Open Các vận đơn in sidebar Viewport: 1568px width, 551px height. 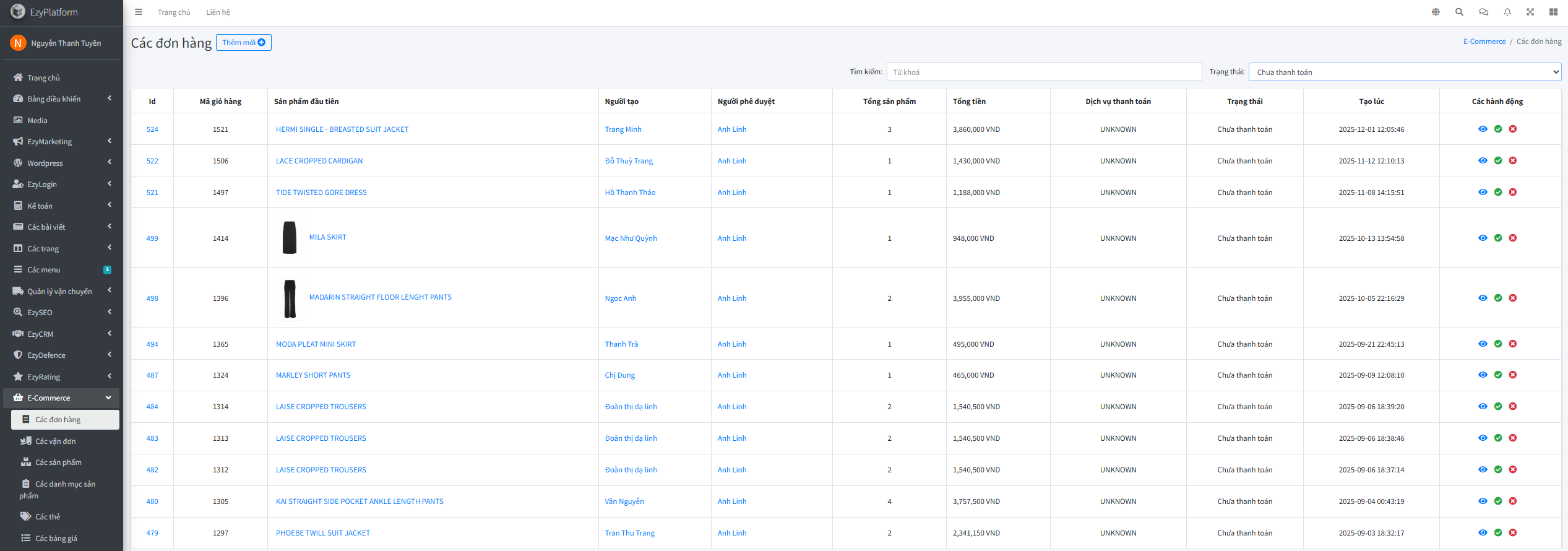coord(56,441)
